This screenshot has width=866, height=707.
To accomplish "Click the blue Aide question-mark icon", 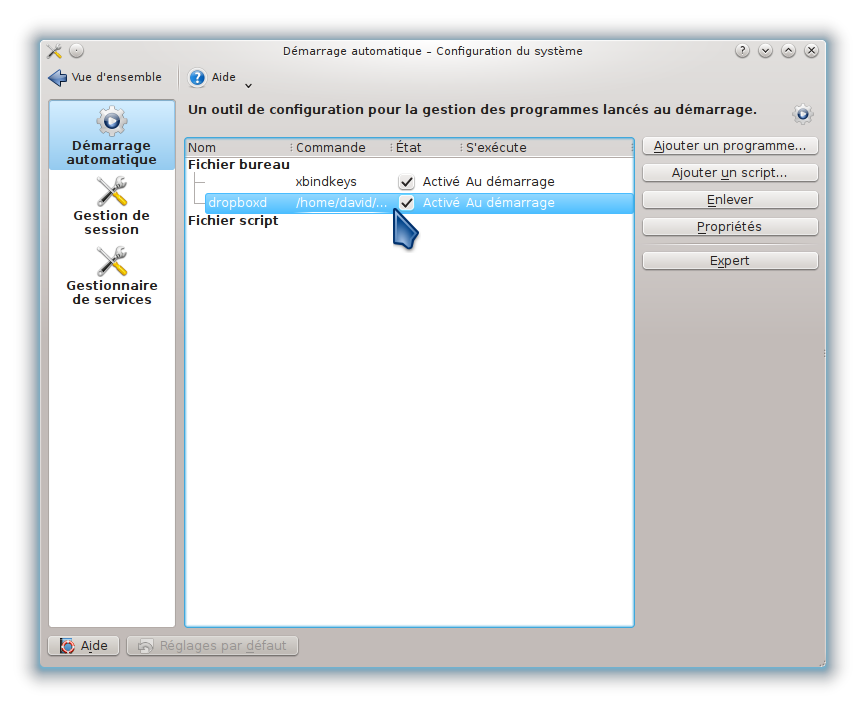I will [197, 78].
